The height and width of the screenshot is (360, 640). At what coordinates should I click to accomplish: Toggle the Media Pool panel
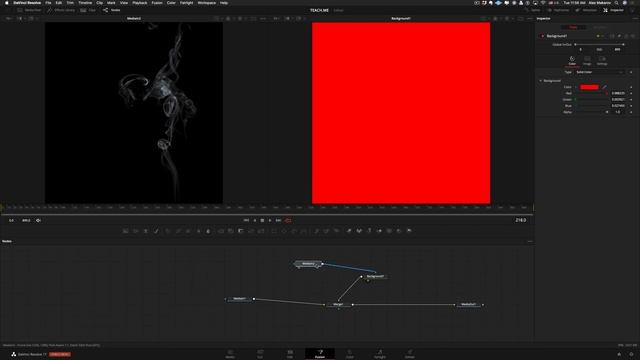click(x=29, y=10)
